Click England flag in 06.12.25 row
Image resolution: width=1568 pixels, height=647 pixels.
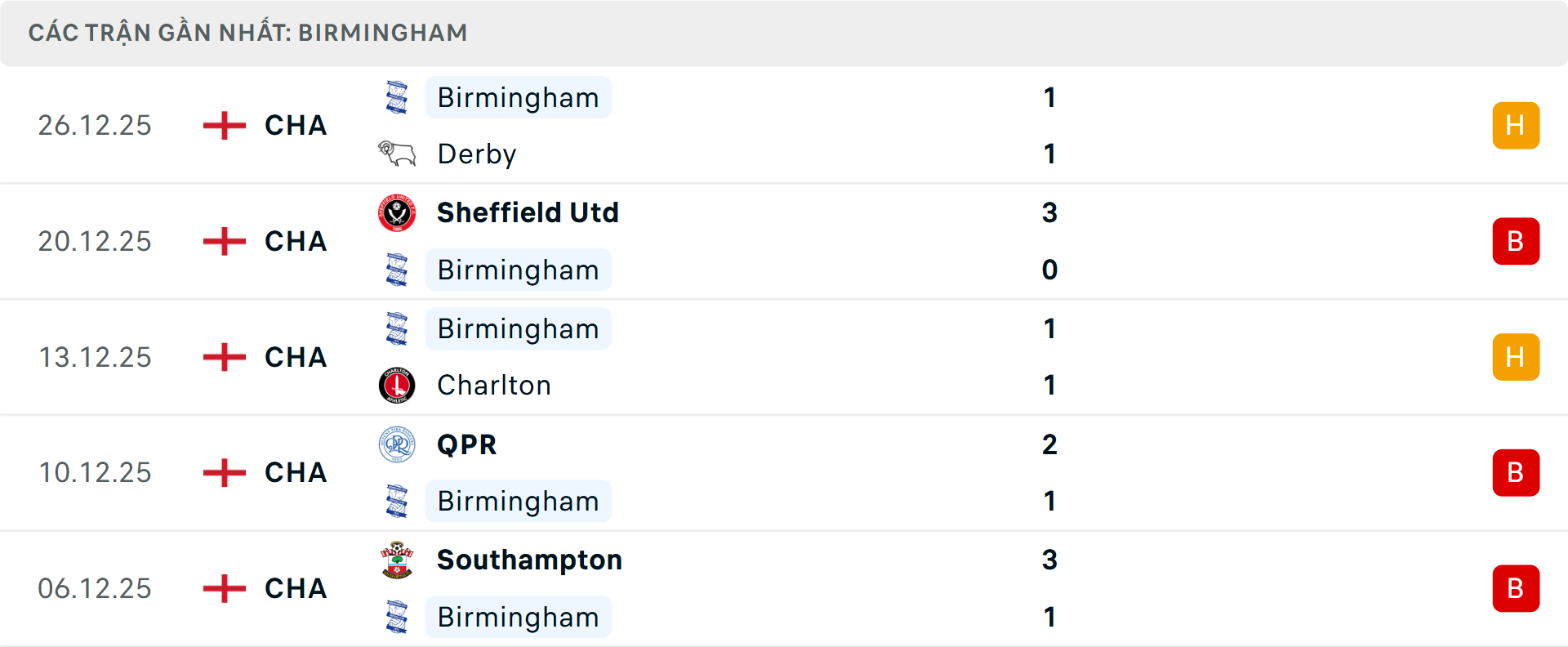pyautogui.click(x=225, y=588)
